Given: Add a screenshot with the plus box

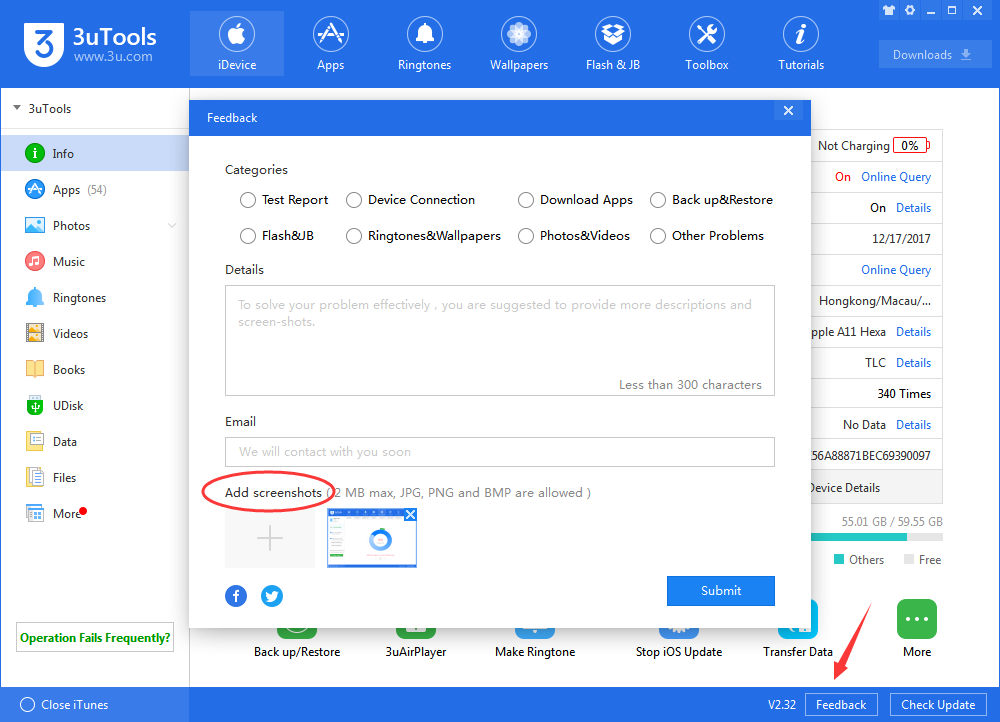Looking at the screenshot, I should 270,538.
